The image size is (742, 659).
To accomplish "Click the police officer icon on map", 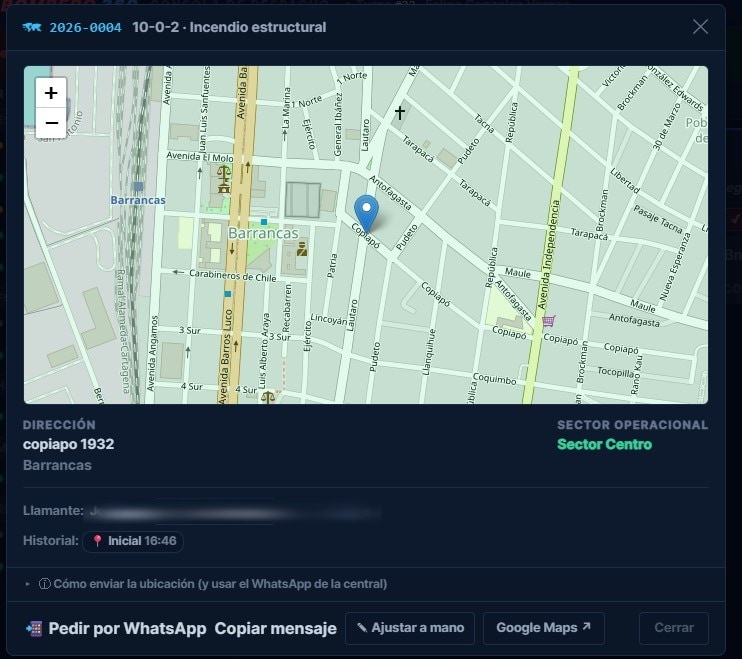I will [301, 248].
